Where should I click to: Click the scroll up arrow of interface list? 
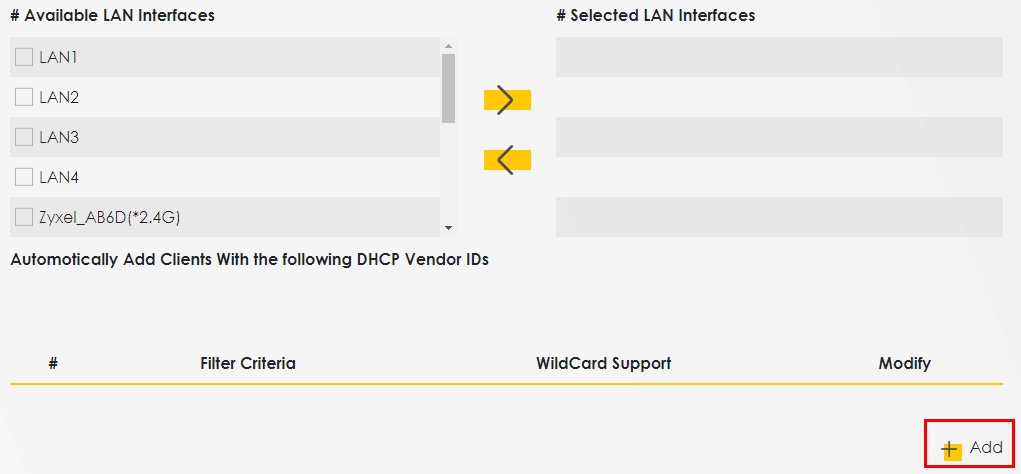[448, 46]
